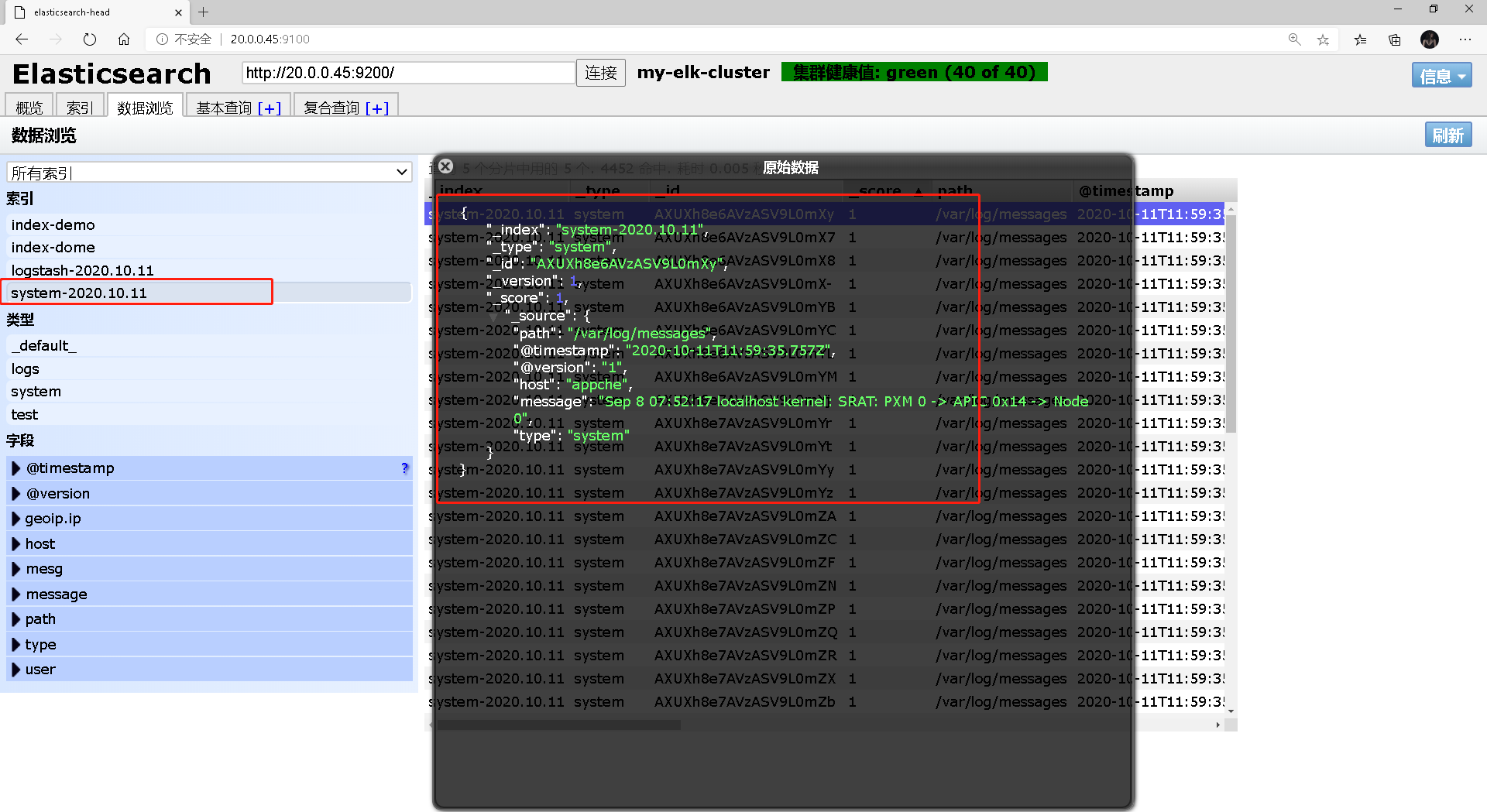Viewport: 1487px width, 812px height.
Task: Select the system-2020.10.11 index
Action: click(x=209, y=293)
